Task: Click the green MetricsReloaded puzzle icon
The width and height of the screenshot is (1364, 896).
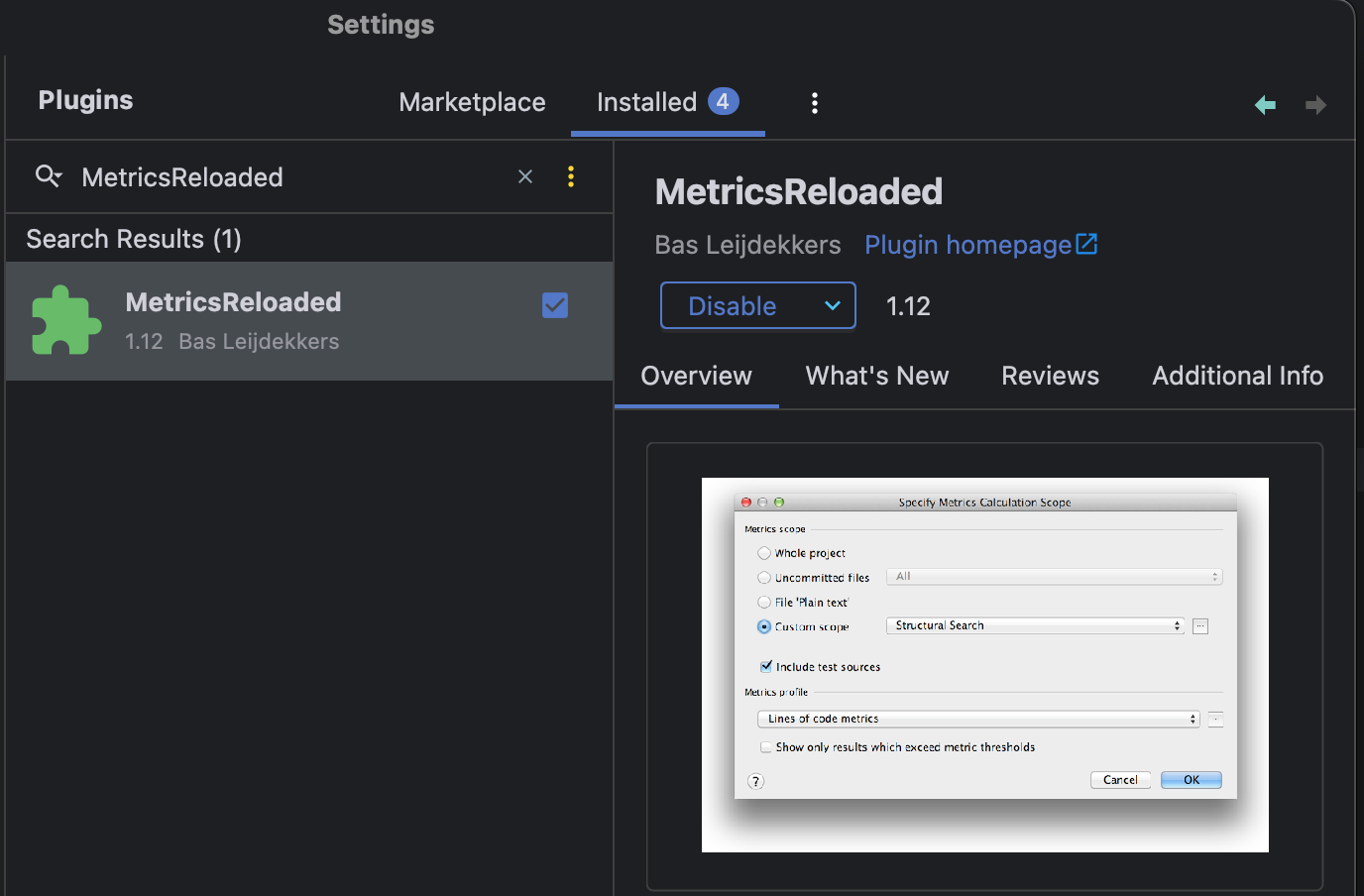Action: 66,320
